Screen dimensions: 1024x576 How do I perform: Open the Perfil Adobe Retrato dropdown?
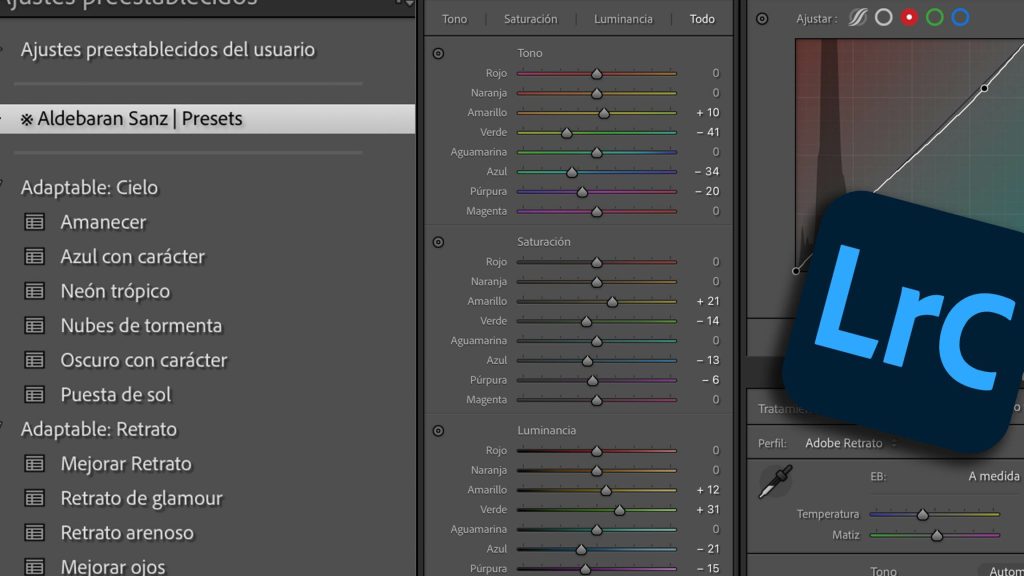click(848, 443)
